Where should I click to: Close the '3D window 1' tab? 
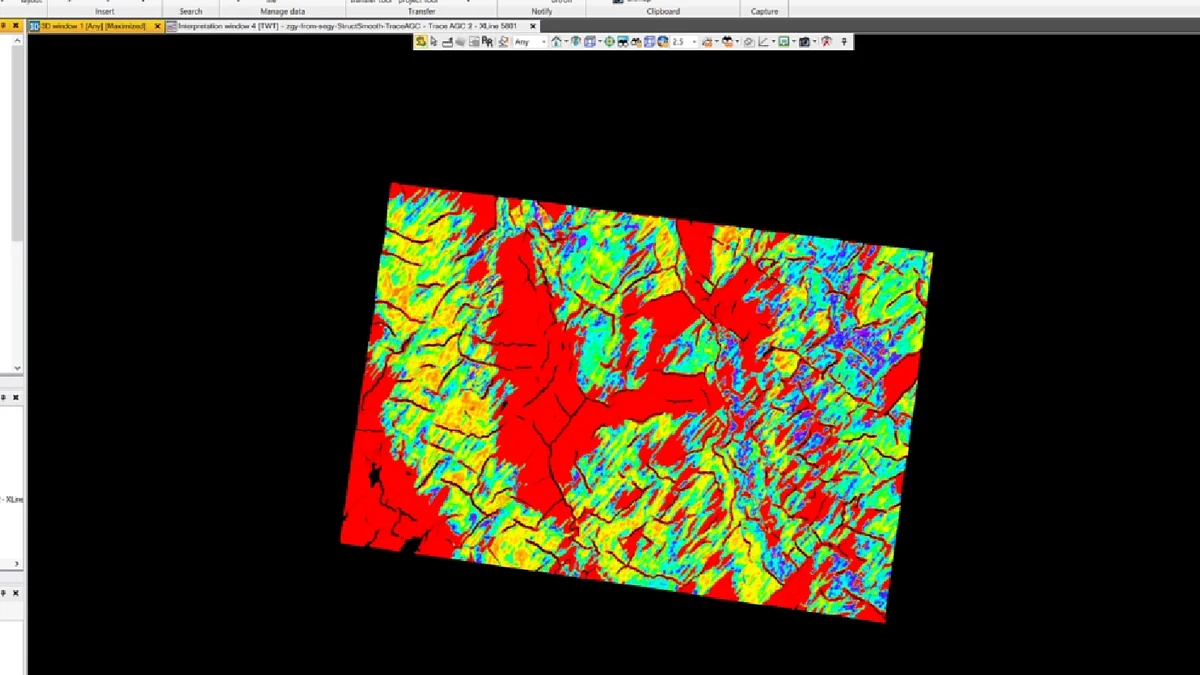[x=158, y=26]
